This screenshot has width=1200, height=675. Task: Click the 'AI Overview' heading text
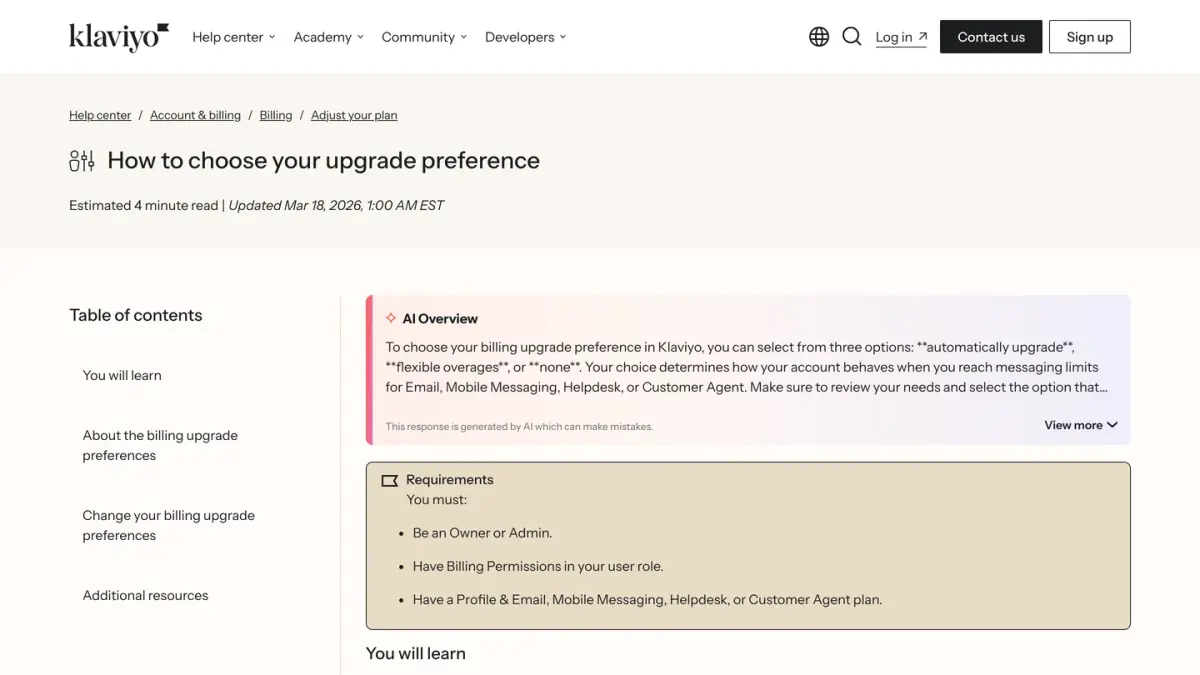point(440,318)
